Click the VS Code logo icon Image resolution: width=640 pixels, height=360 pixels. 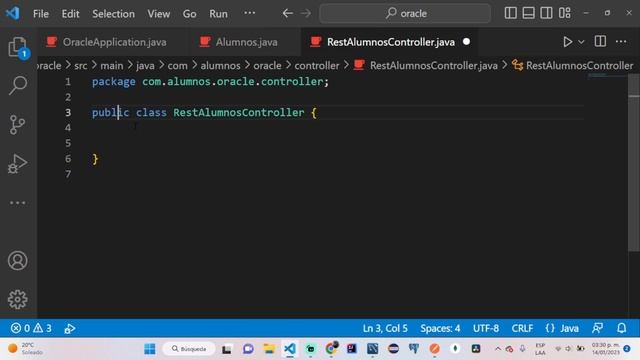coord(13,13)
